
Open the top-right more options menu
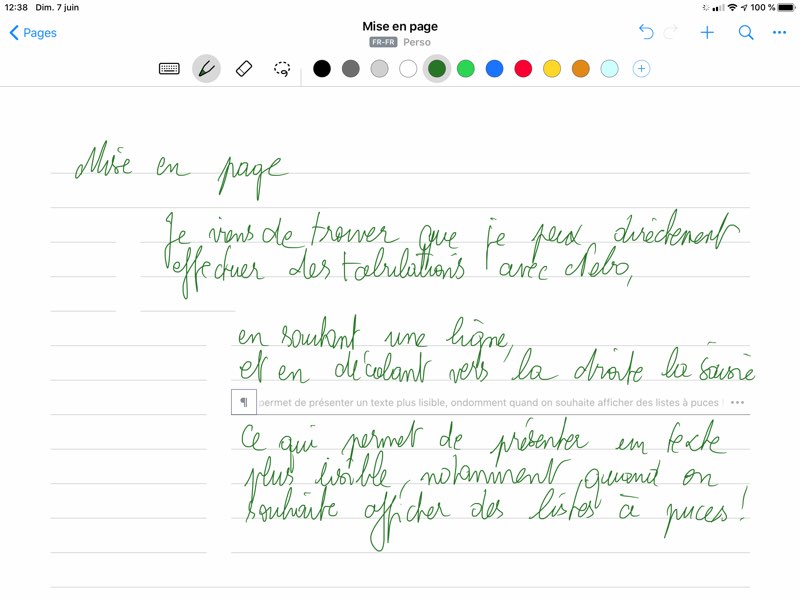(779, 33)
